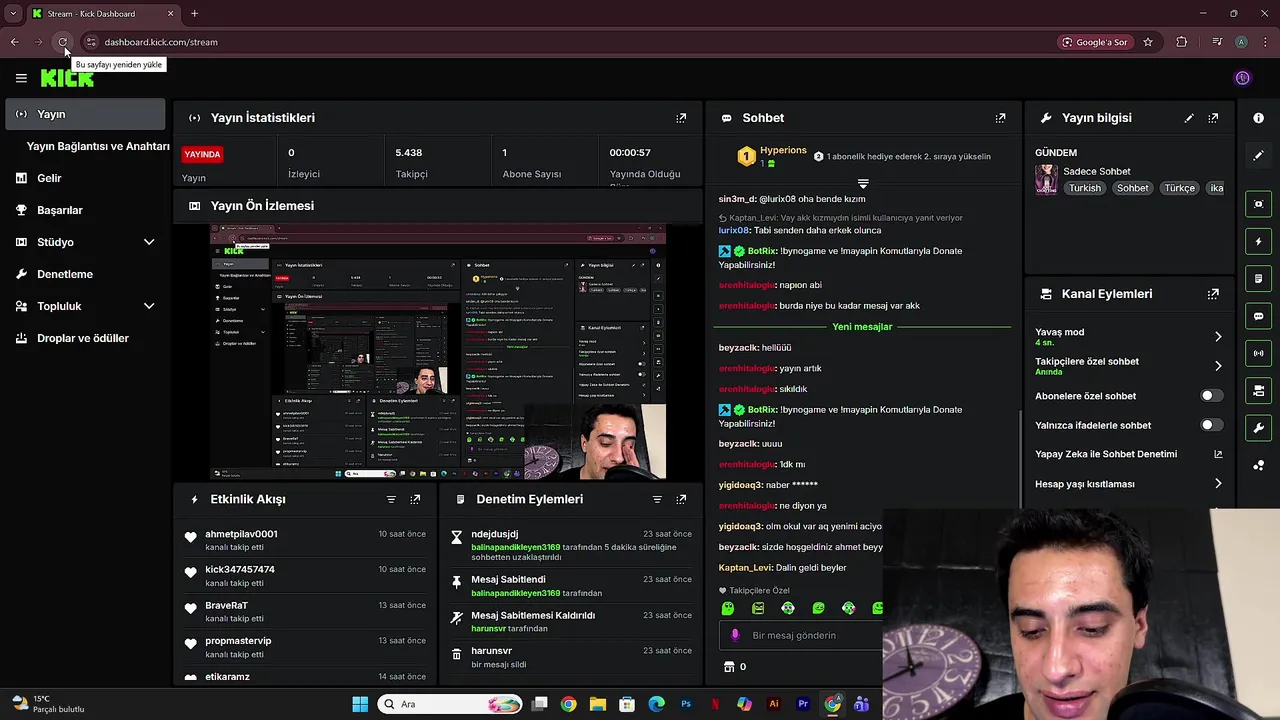Enable Abonelere özel sohbet switch

pos(1211,396)
